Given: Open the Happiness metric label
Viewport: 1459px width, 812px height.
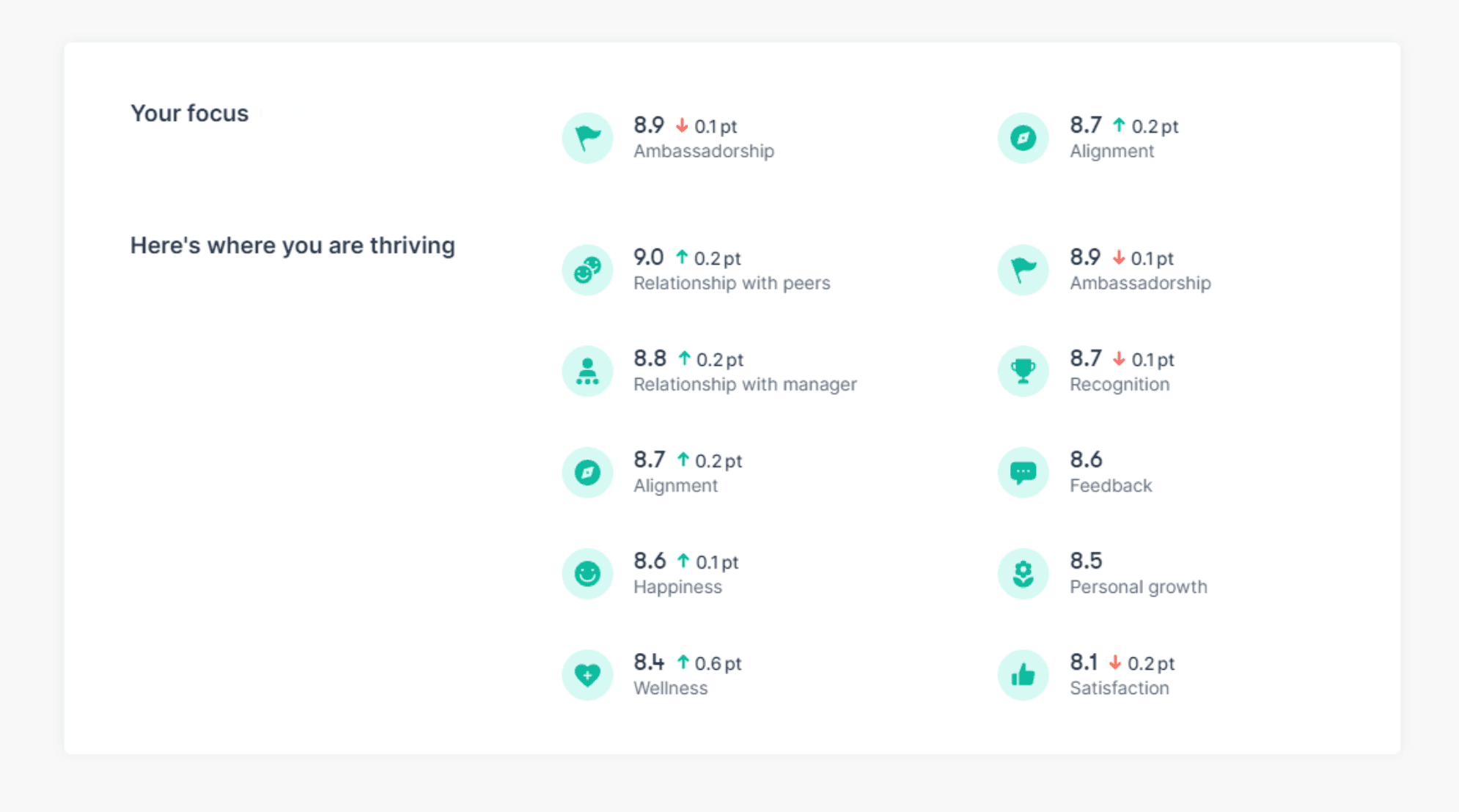Looking at the screenshot, I should pos(677,587).
